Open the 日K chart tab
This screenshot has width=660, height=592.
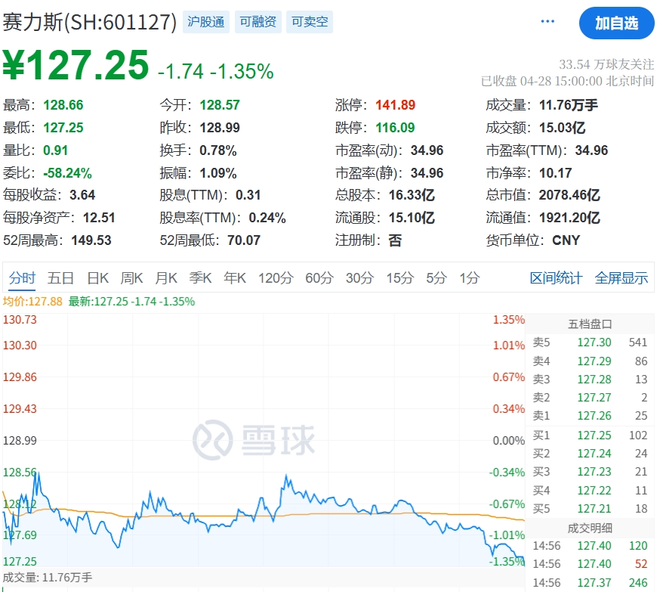pyautogui.click(x=98, y=278)
